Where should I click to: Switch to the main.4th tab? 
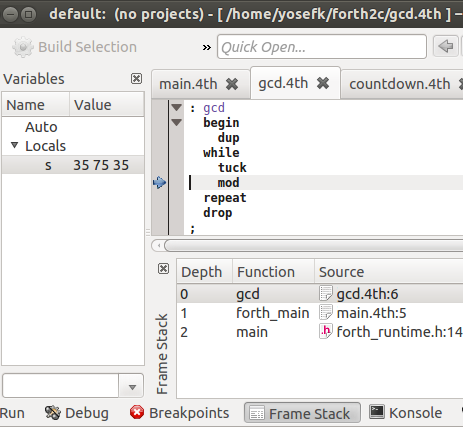(188, 84)
